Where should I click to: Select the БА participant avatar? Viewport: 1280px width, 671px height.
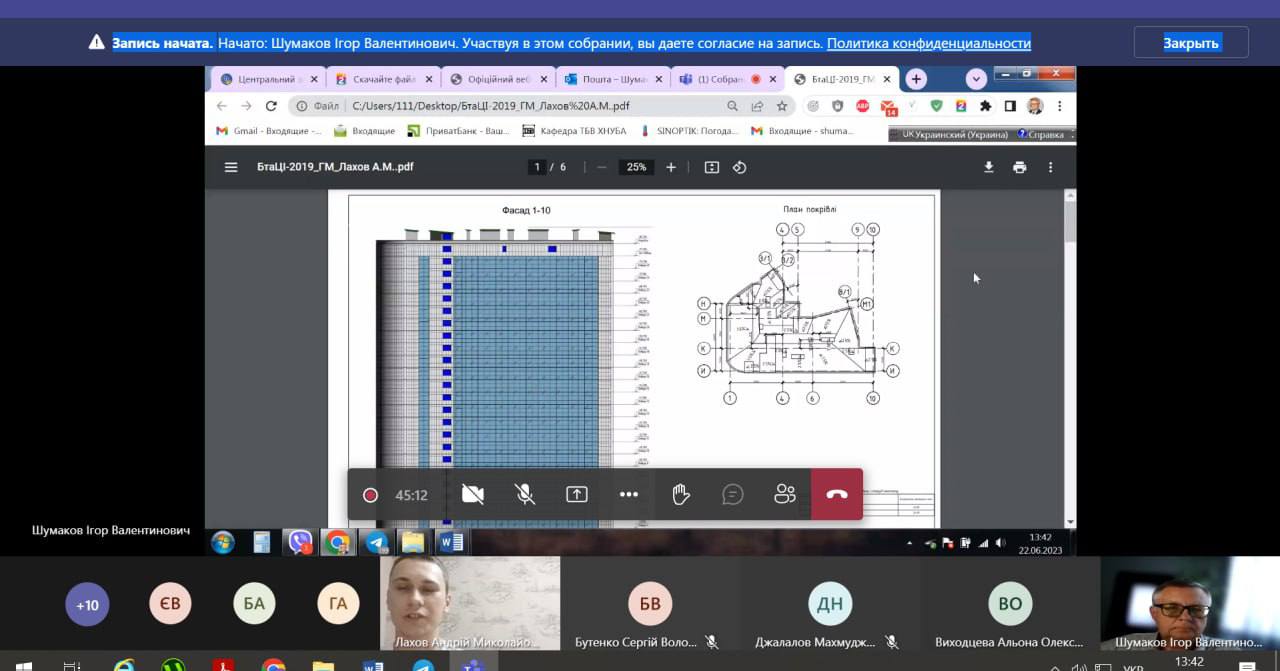click(x=254, y=604)
